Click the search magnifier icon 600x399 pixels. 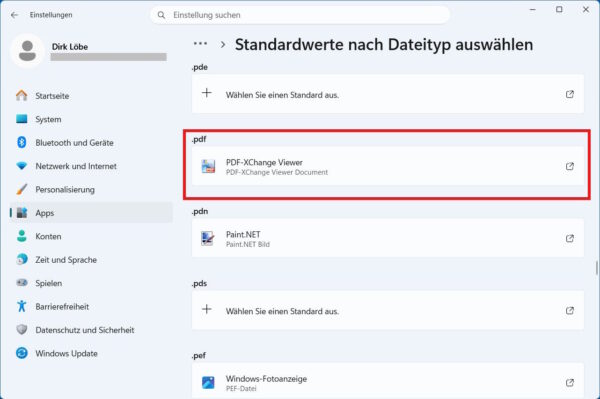[x=161, y=15]
